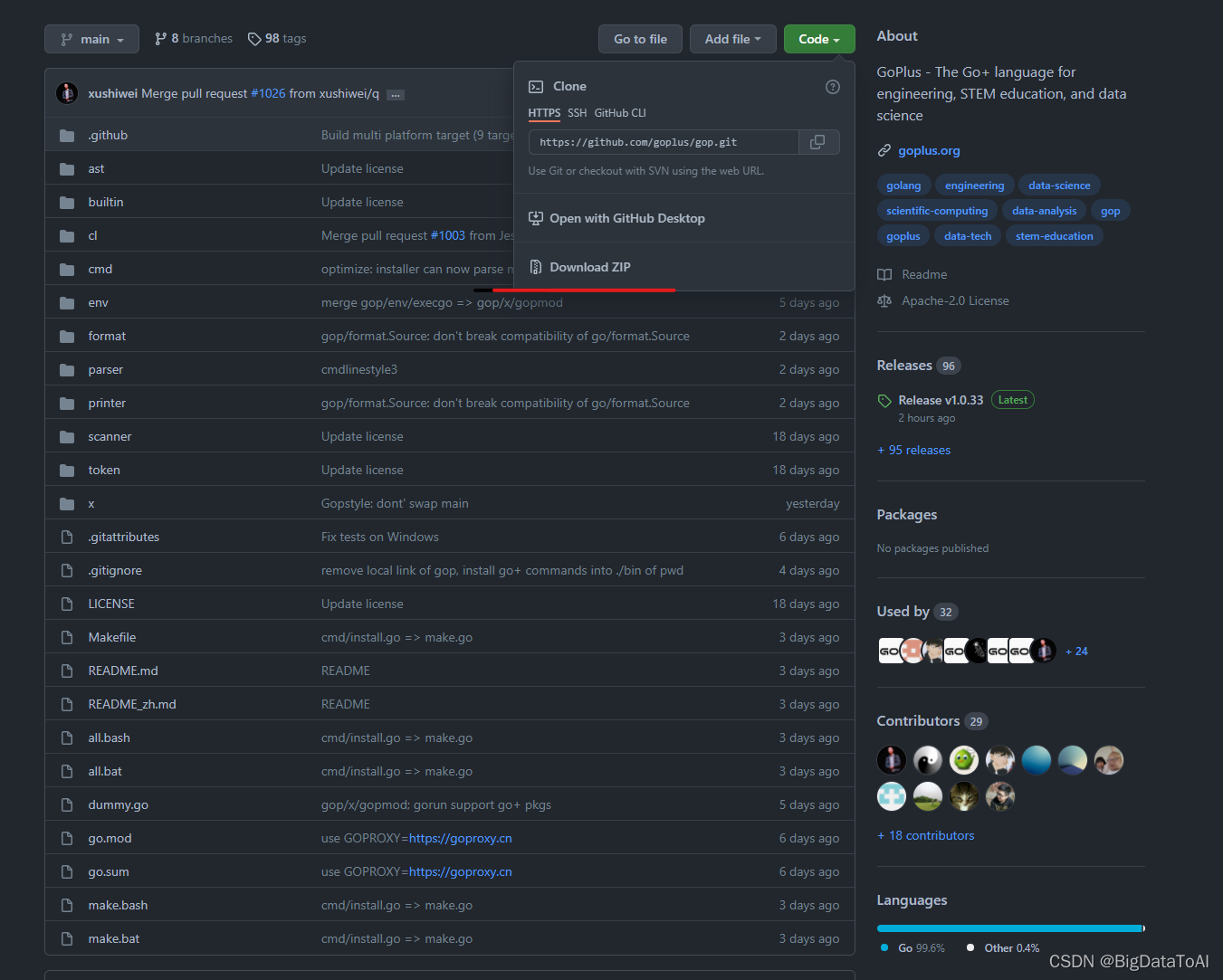Expand commit message ellipsis button
Viewport: 1223px width, 980px height.
tap(396, 94)
